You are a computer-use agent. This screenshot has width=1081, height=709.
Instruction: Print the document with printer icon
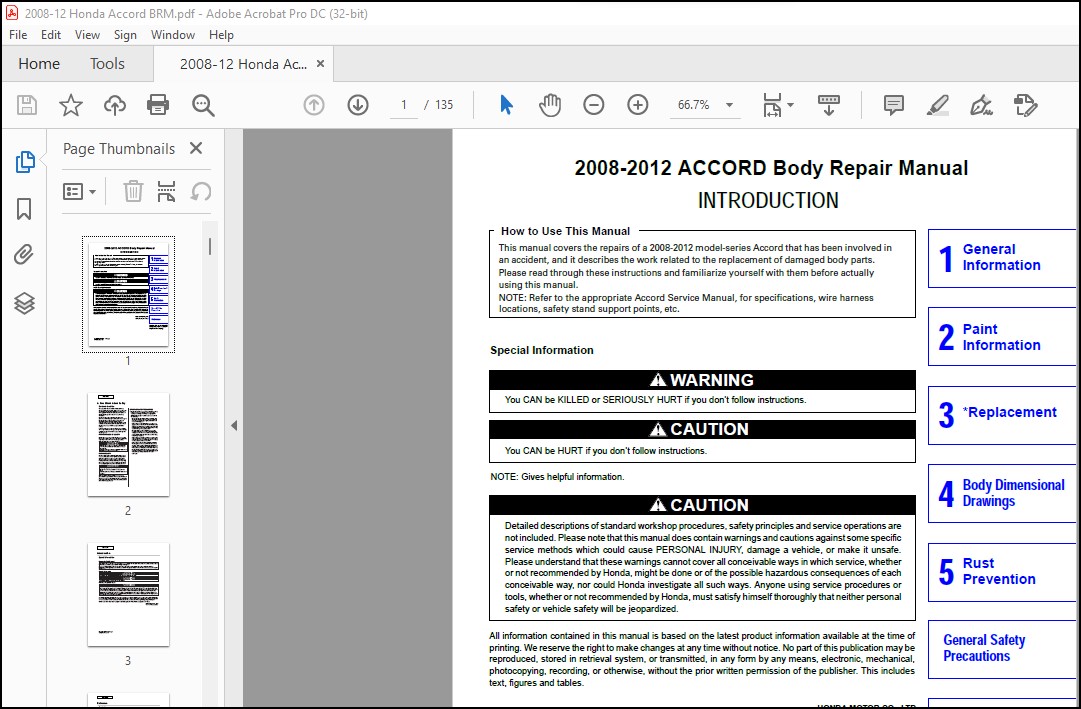tap(158, 105)
